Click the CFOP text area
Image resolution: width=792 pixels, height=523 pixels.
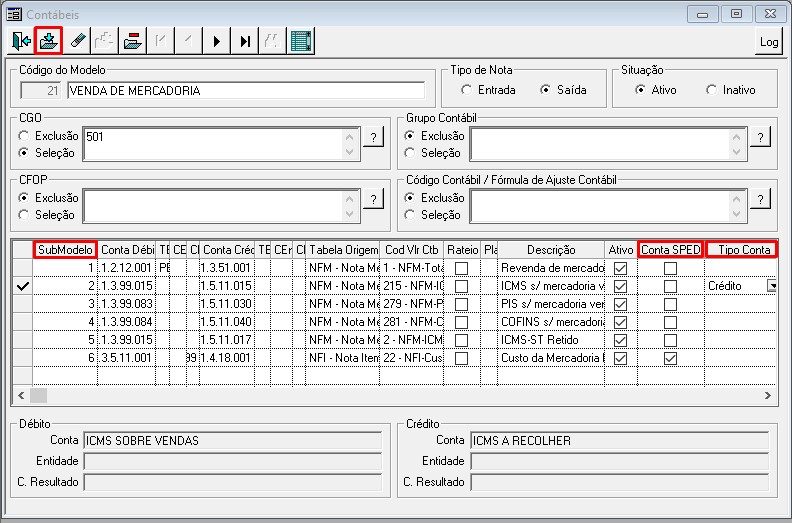pos(213,206)
